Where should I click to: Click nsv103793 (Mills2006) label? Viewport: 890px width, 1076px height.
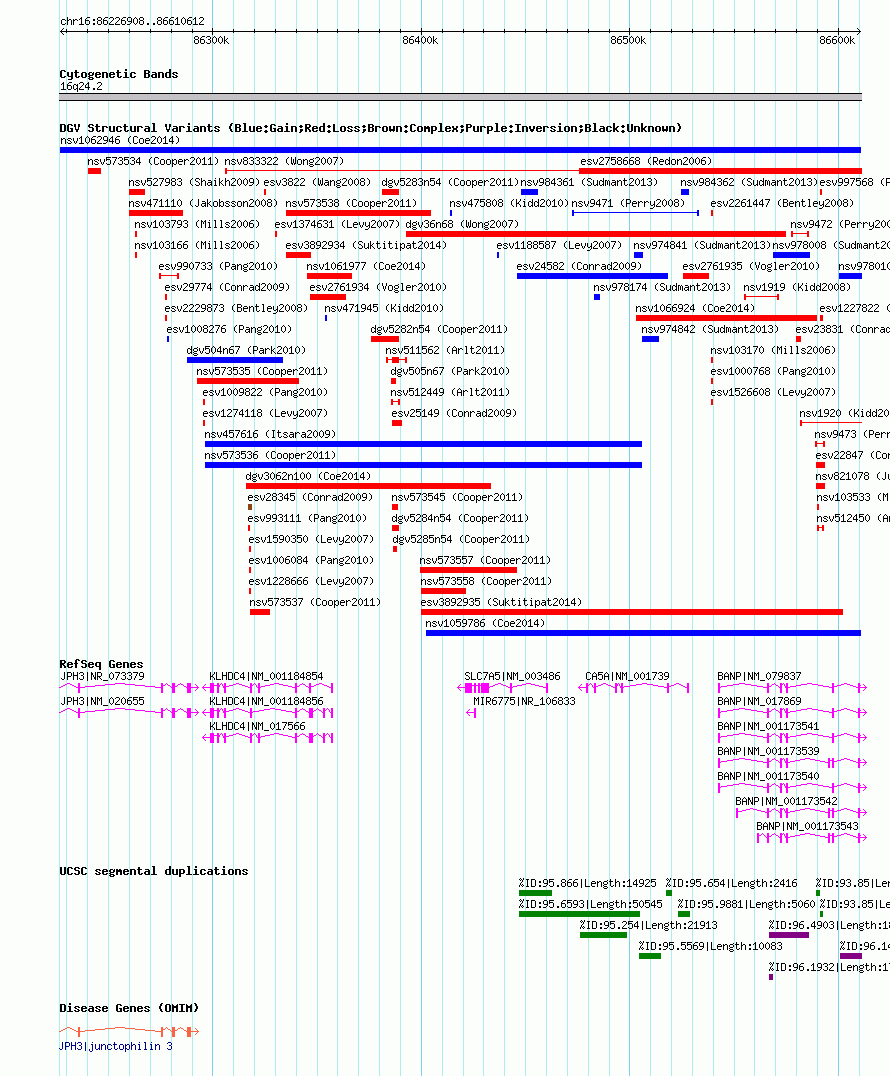click(x=197, y=224)
